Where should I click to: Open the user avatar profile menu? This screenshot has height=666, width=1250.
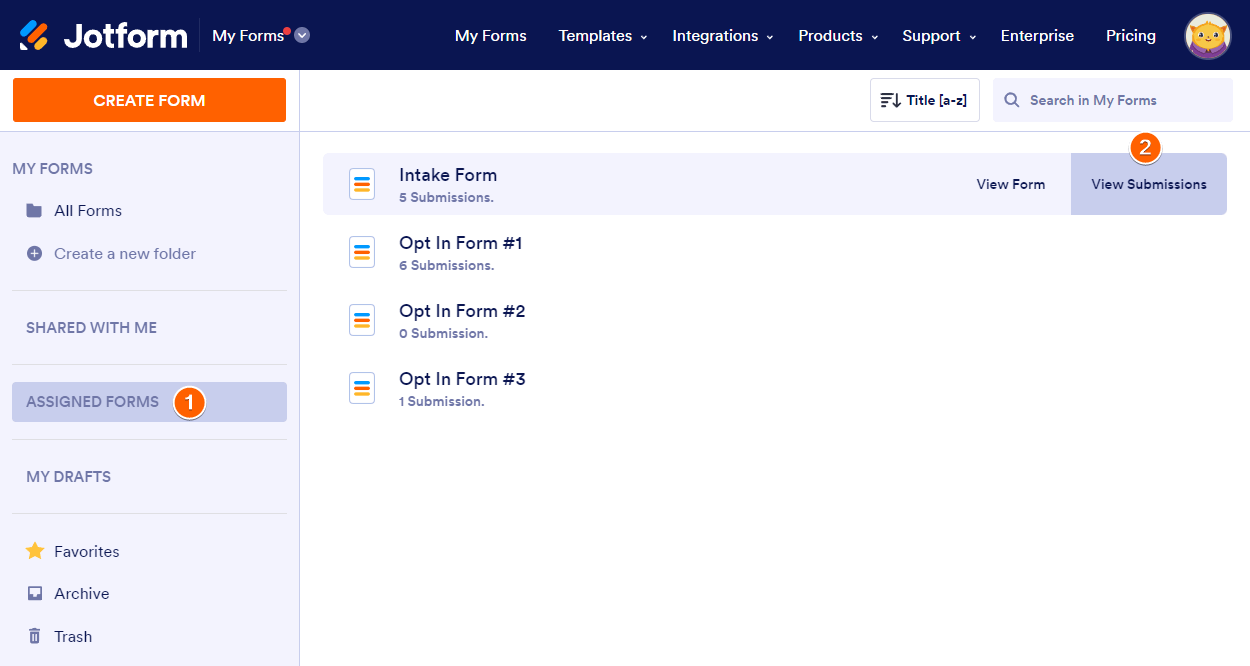[1207, 36]
